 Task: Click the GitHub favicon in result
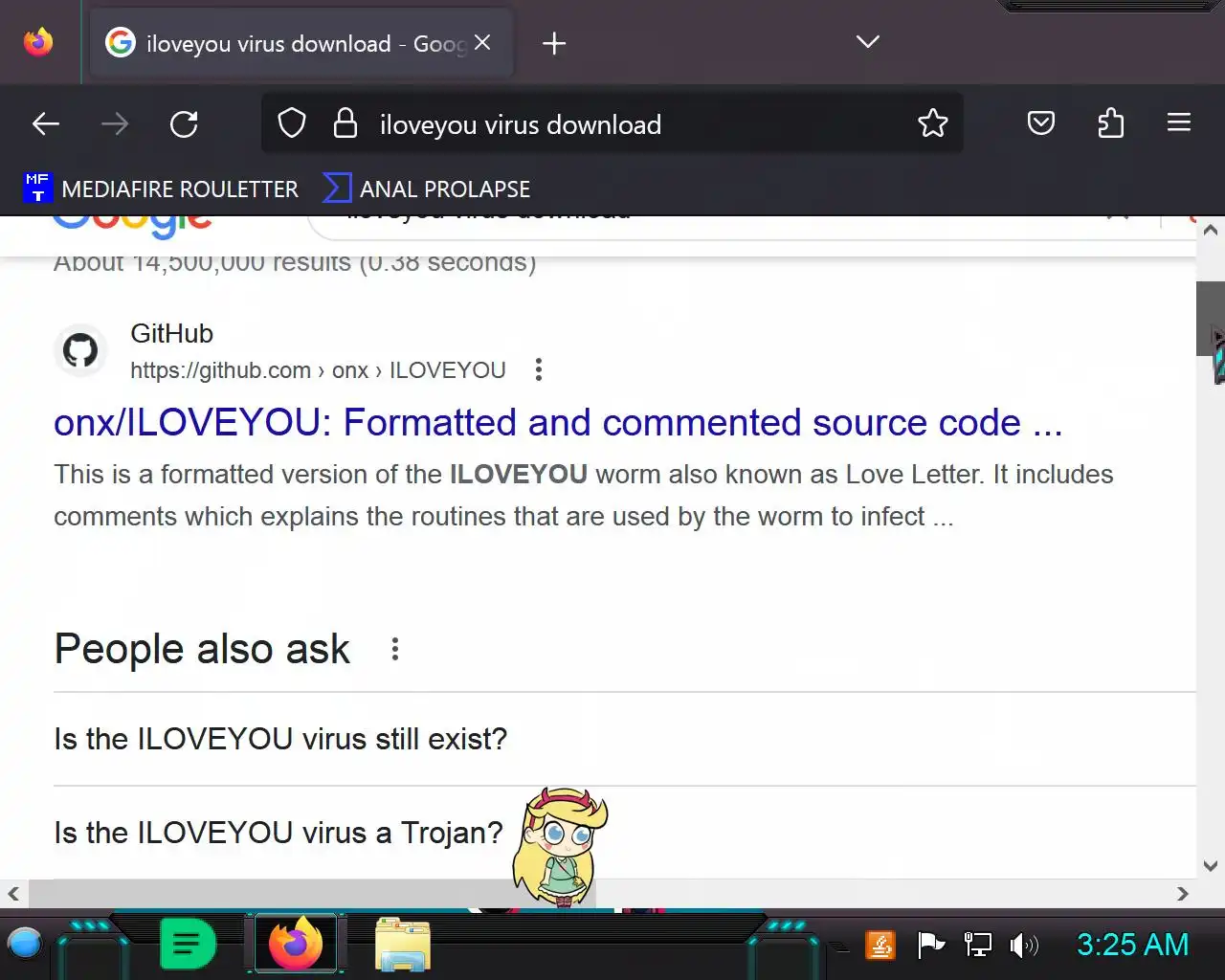point(80,350)
